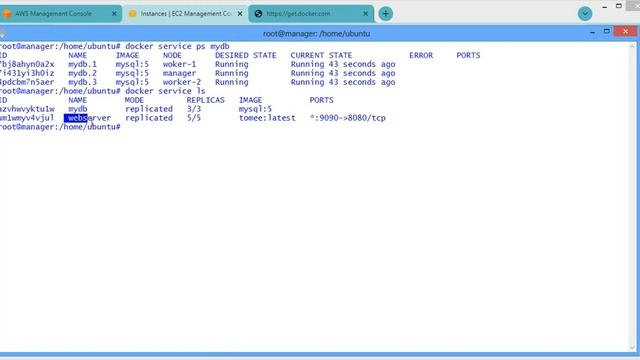Screen dimensions: 640x360
Task: Click the globe favicon on docker tab
Action: pos(258,13)
